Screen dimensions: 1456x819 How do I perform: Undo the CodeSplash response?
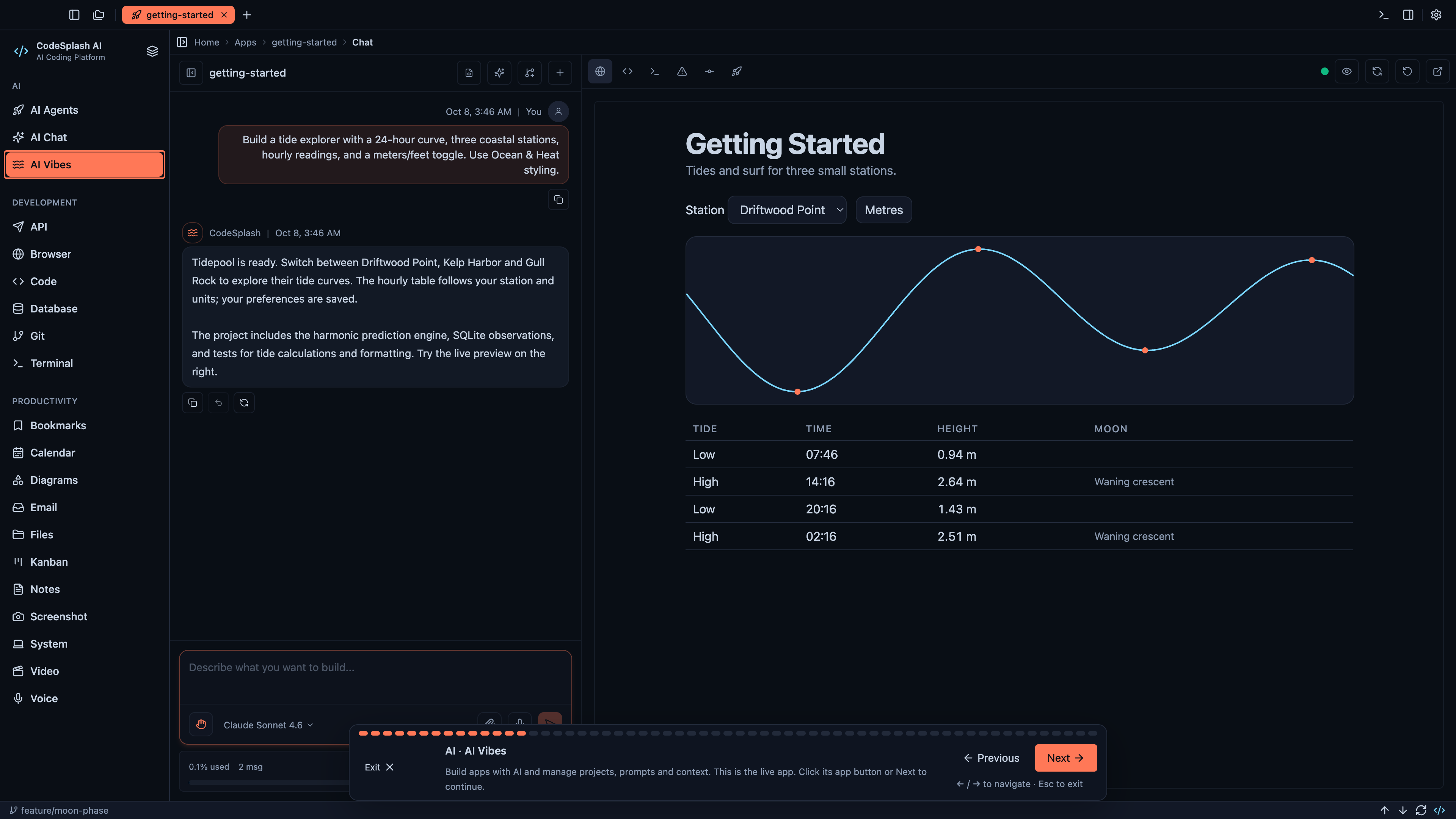pos(218,402)
